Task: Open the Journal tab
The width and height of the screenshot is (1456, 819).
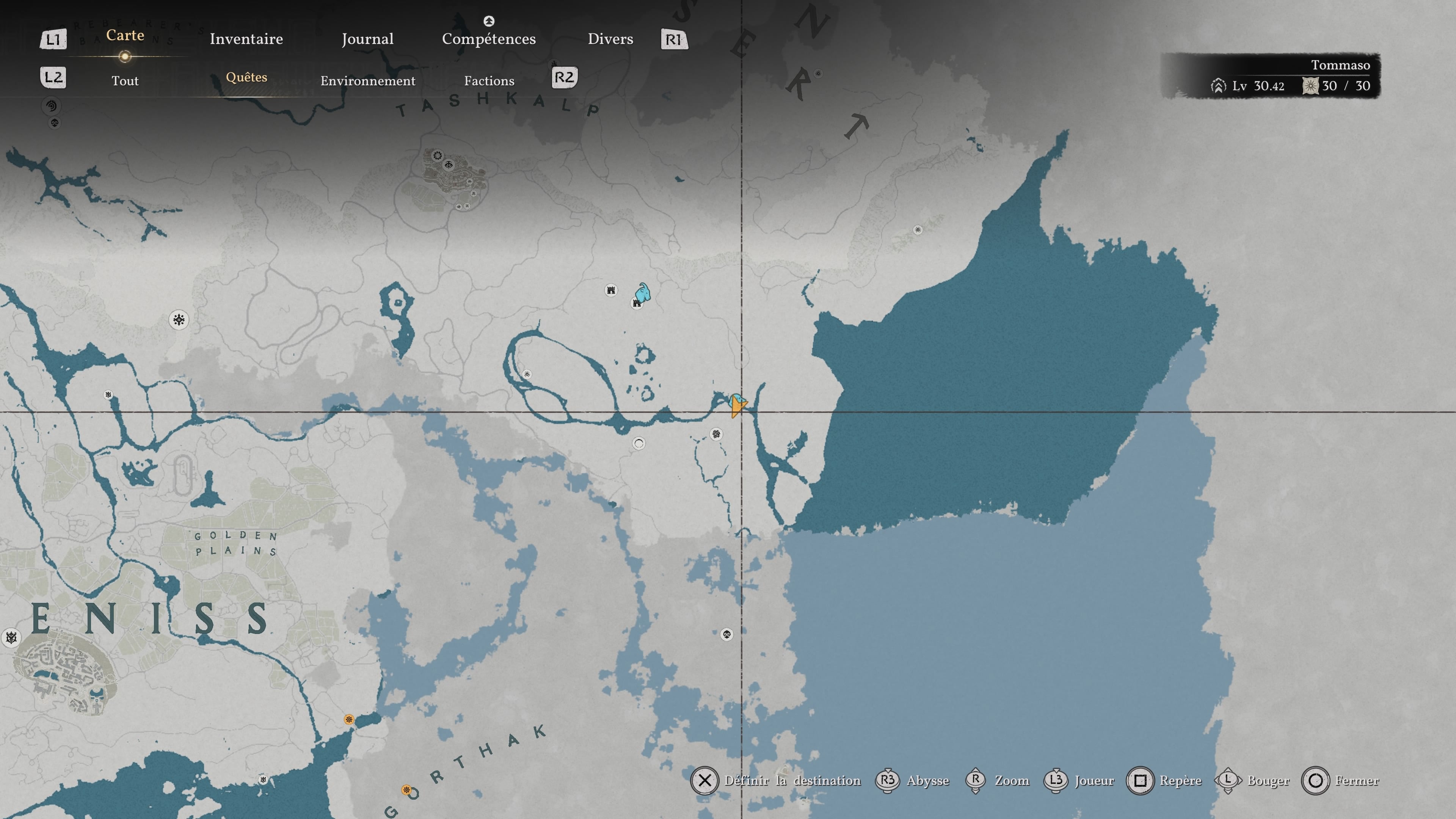Action: pos(367,39)
